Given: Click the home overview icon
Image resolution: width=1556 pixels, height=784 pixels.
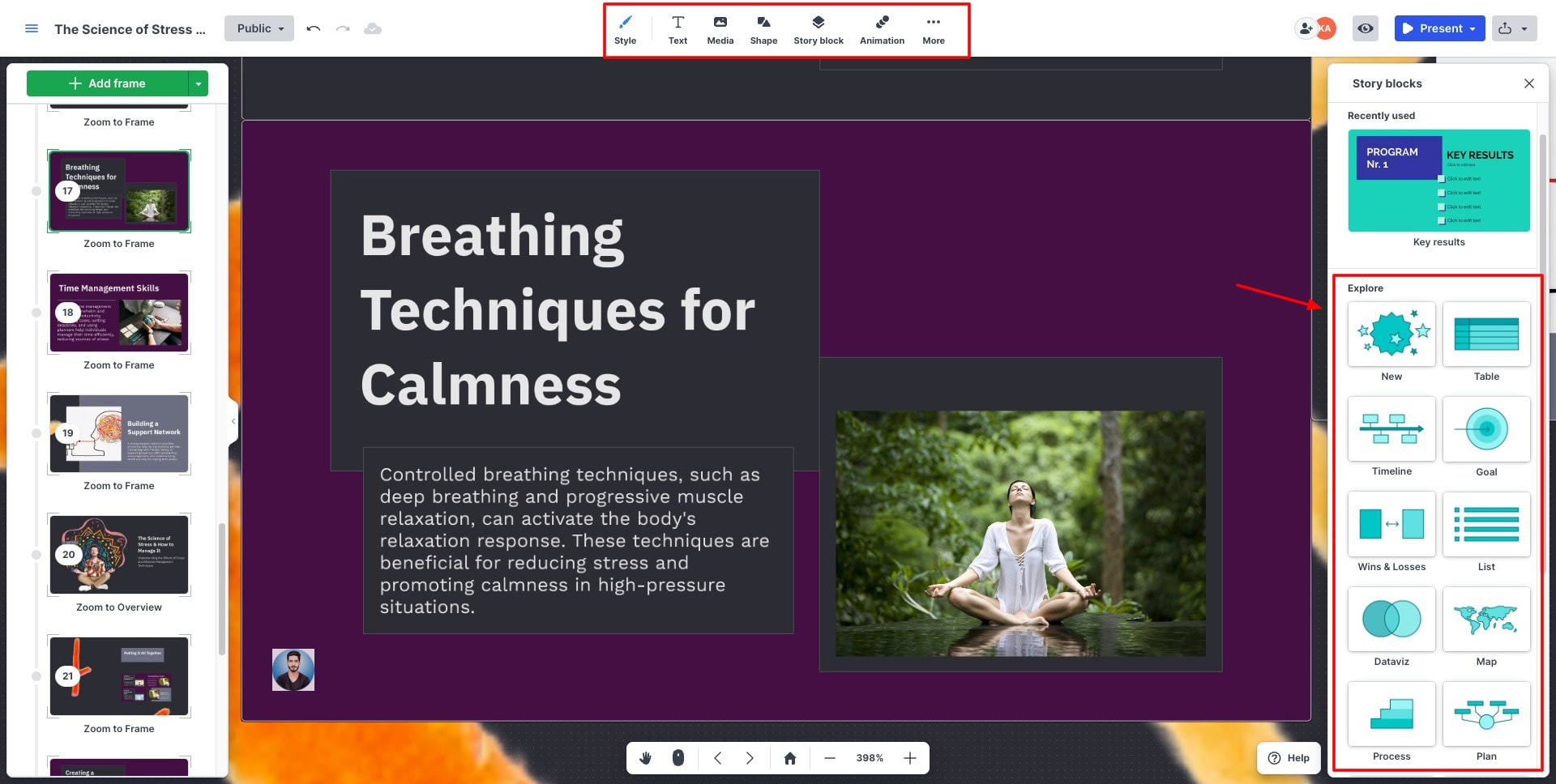Looking at the screenshot, I should pyautogui.click(x=790, y=758).
